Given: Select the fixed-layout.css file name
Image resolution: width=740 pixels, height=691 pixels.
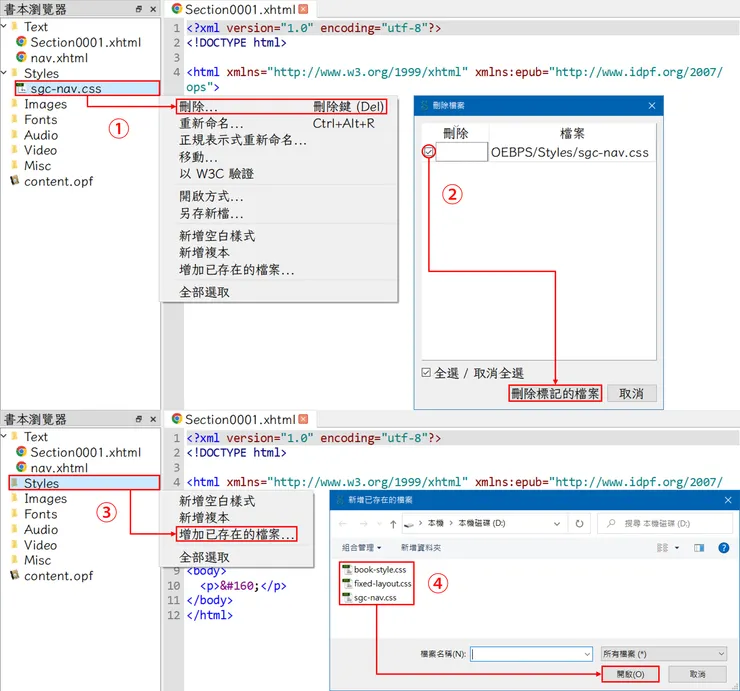Looking at the screenshot, I should (383, 584).
